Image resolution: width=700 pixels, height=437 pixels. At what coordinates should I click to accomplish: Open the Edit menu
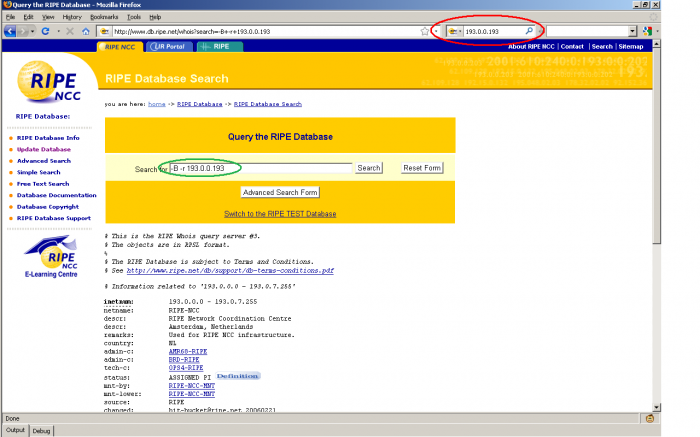[x=28, y=17]
